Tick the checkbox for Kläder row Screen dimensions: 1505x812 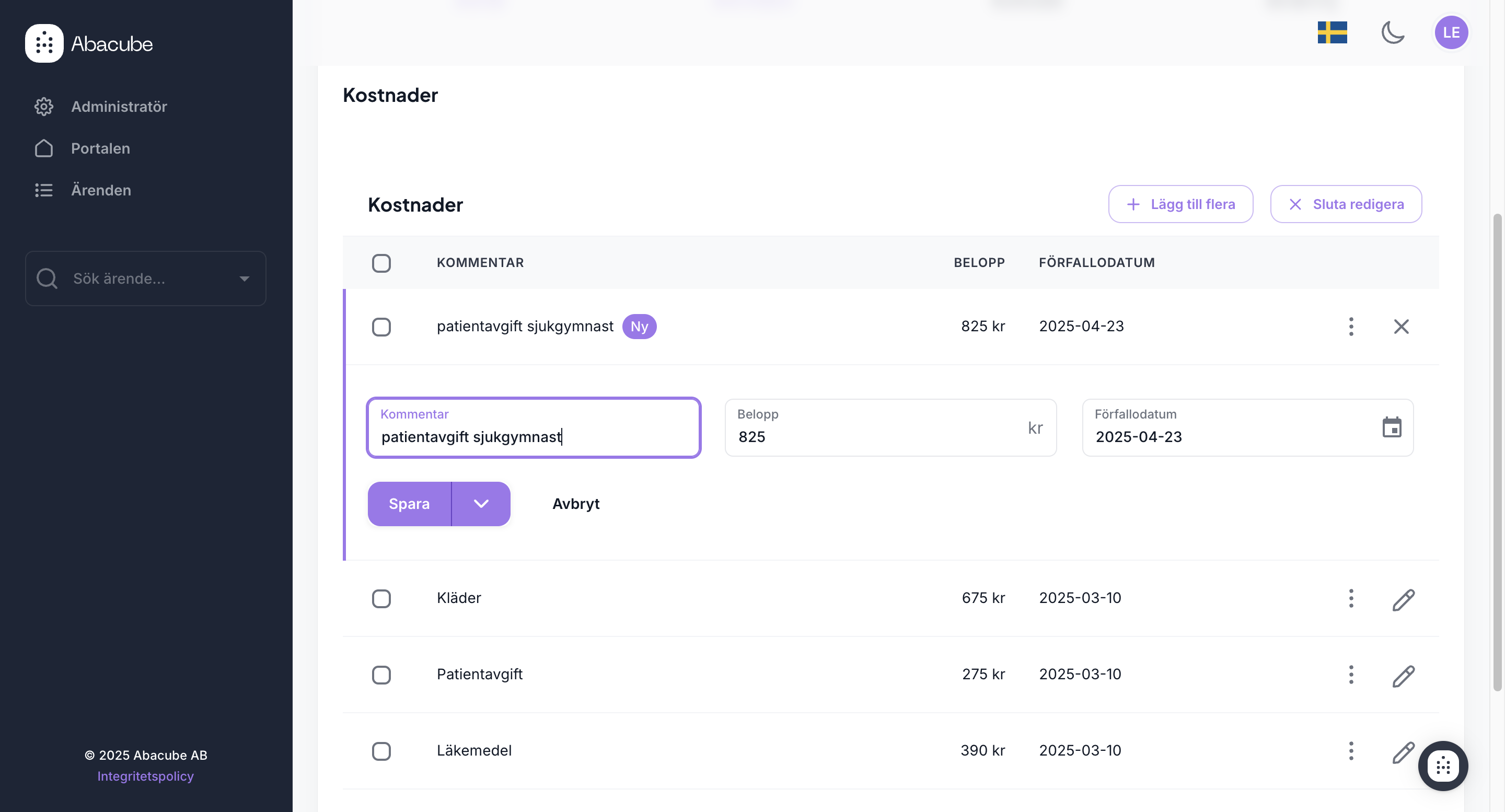click(x=381, y=599)
